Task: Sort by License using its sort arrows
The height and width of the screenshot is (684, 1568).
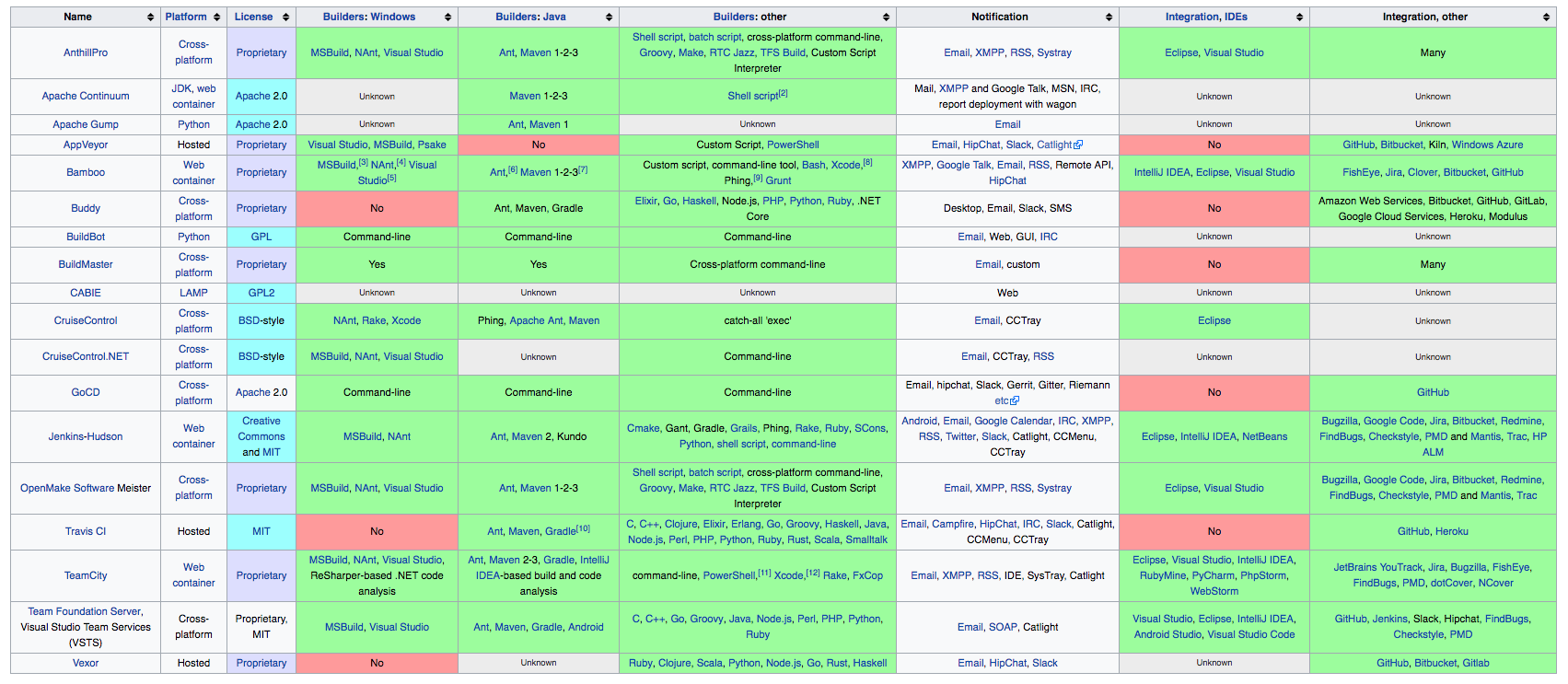Action: (x=286, y=17)
